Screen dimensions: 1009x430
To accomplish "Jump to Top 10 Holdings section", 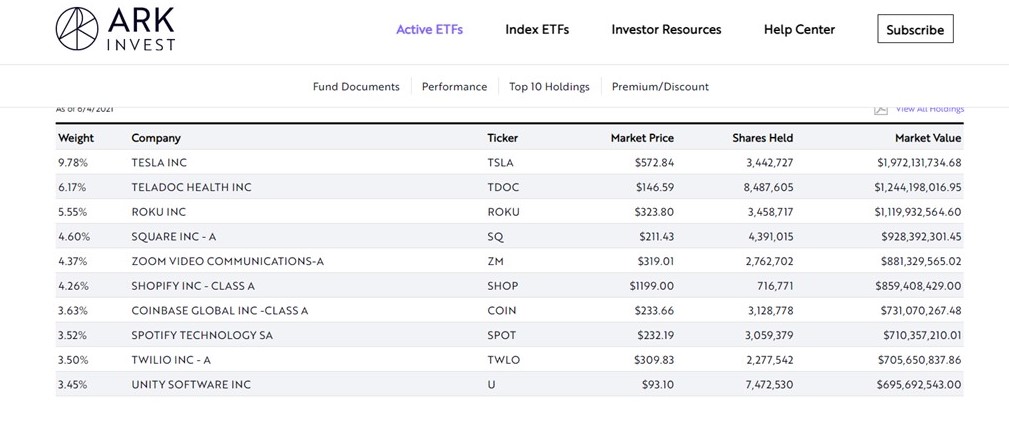I will pyautogui.click(x=549, y=87).
